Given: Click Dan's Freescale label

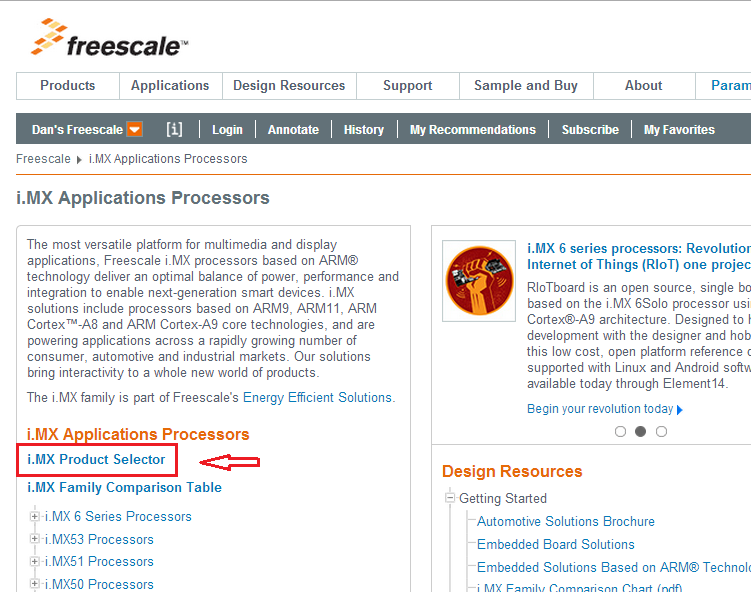Looking at the screenshot, I should tap(77, 130).
